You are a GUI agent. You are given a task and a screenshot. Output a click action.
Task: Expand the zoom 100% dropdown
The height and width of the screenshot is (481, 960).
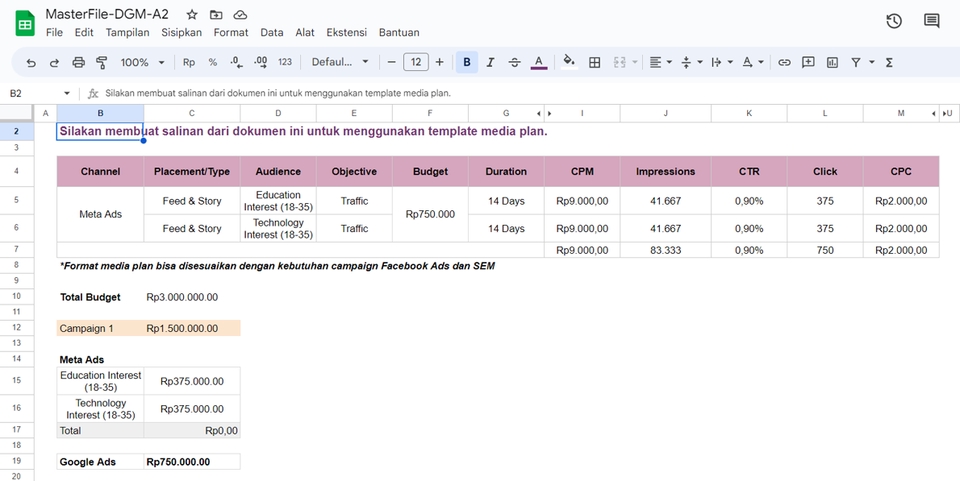(162, 62)
